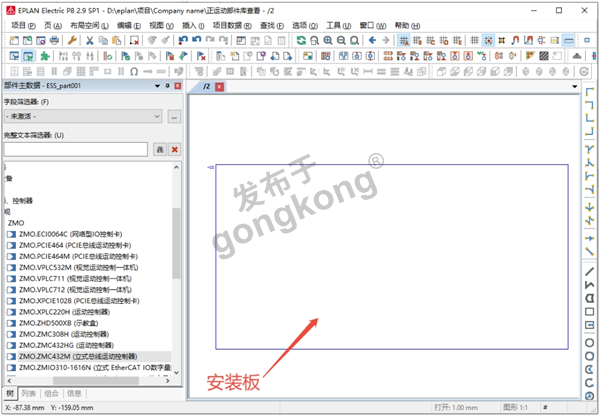Viewport: 600px width, 416px height.
Task: Select the Line drawing tool
Action: pos(589,271)
